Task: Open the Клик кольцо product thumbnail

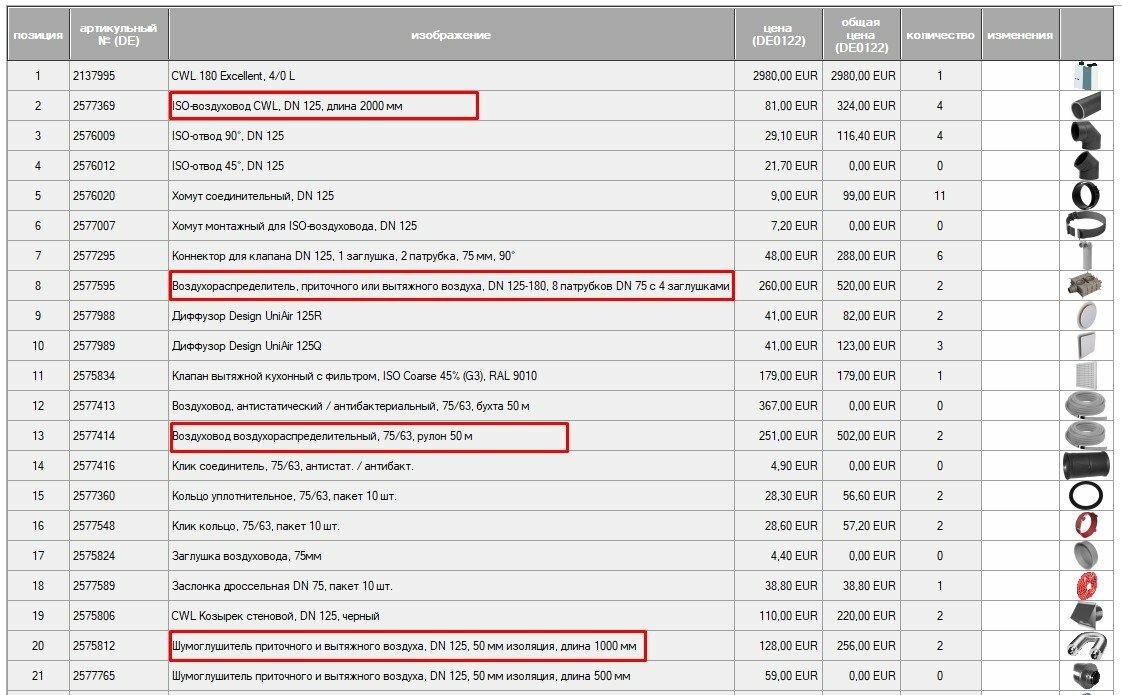Action: coord(1086,526)
